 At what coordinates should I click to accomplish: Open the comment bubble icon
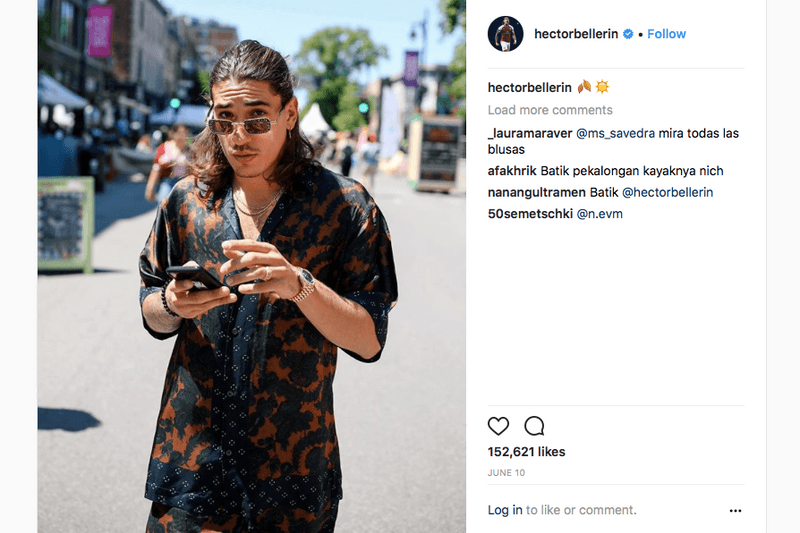point(534,426)
